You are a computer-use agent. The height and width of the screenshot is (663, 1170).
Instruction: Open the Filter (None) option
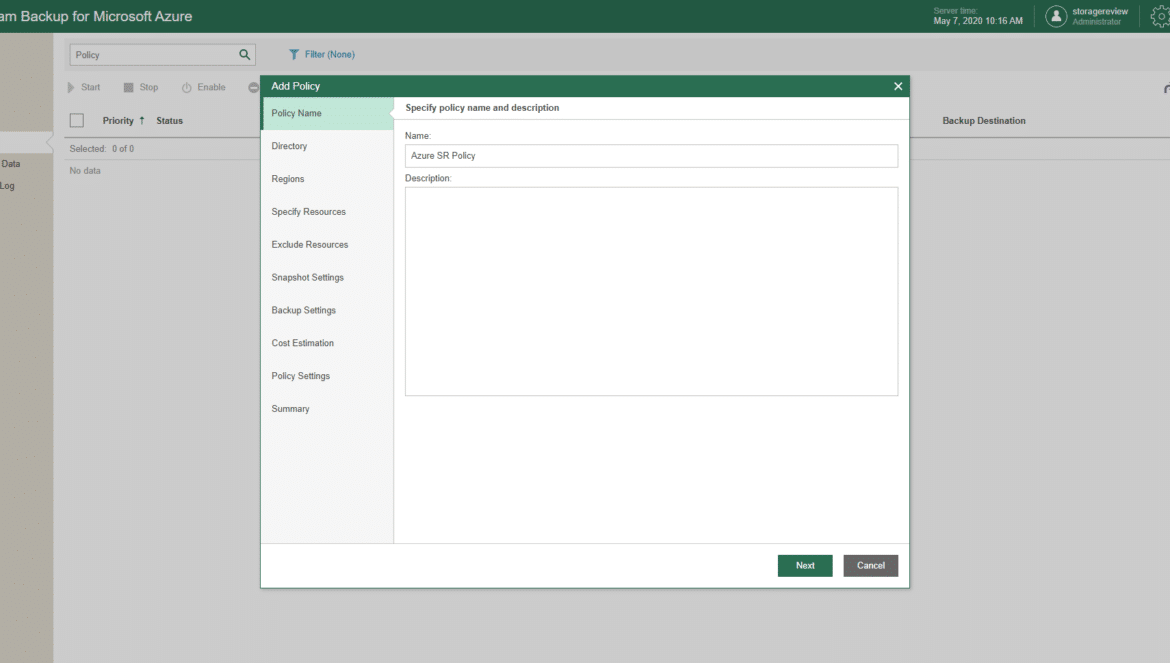tap(322, 54)
